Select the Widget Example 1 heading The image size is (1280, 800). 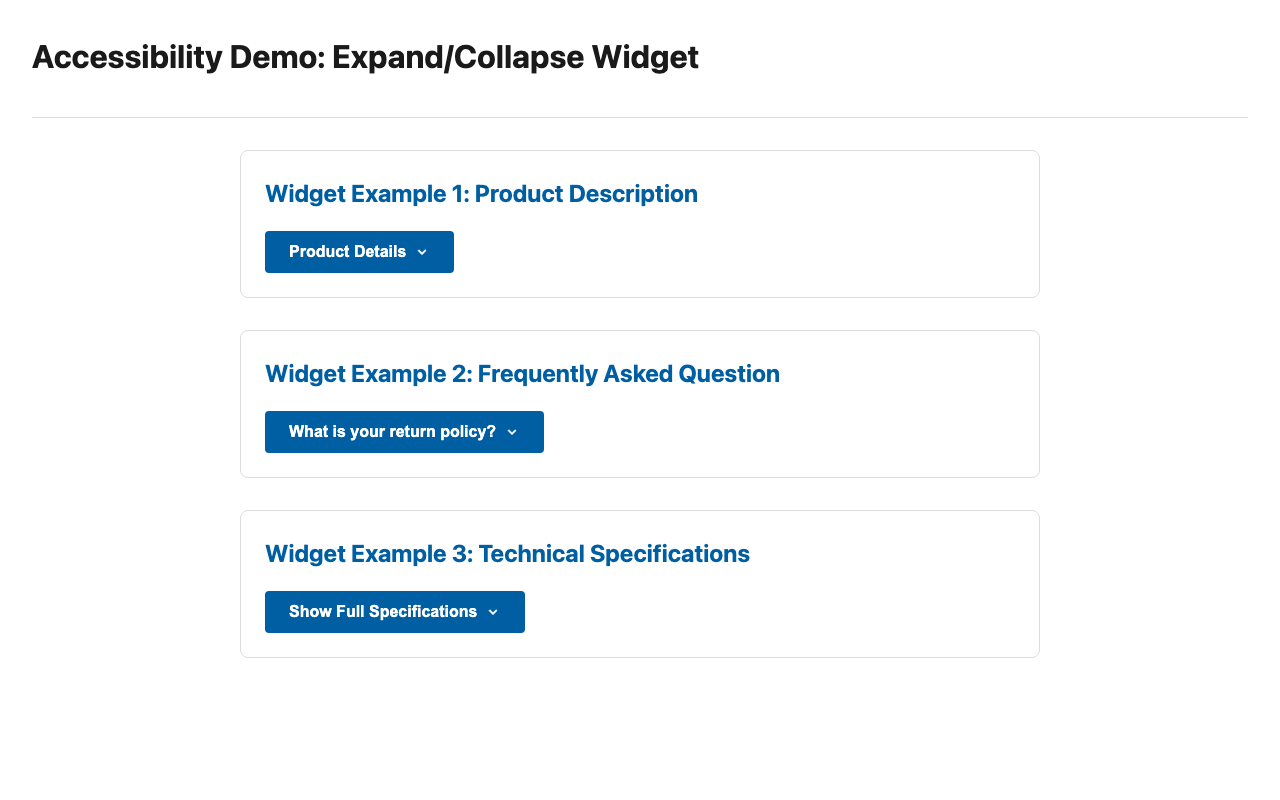(481, 194)
